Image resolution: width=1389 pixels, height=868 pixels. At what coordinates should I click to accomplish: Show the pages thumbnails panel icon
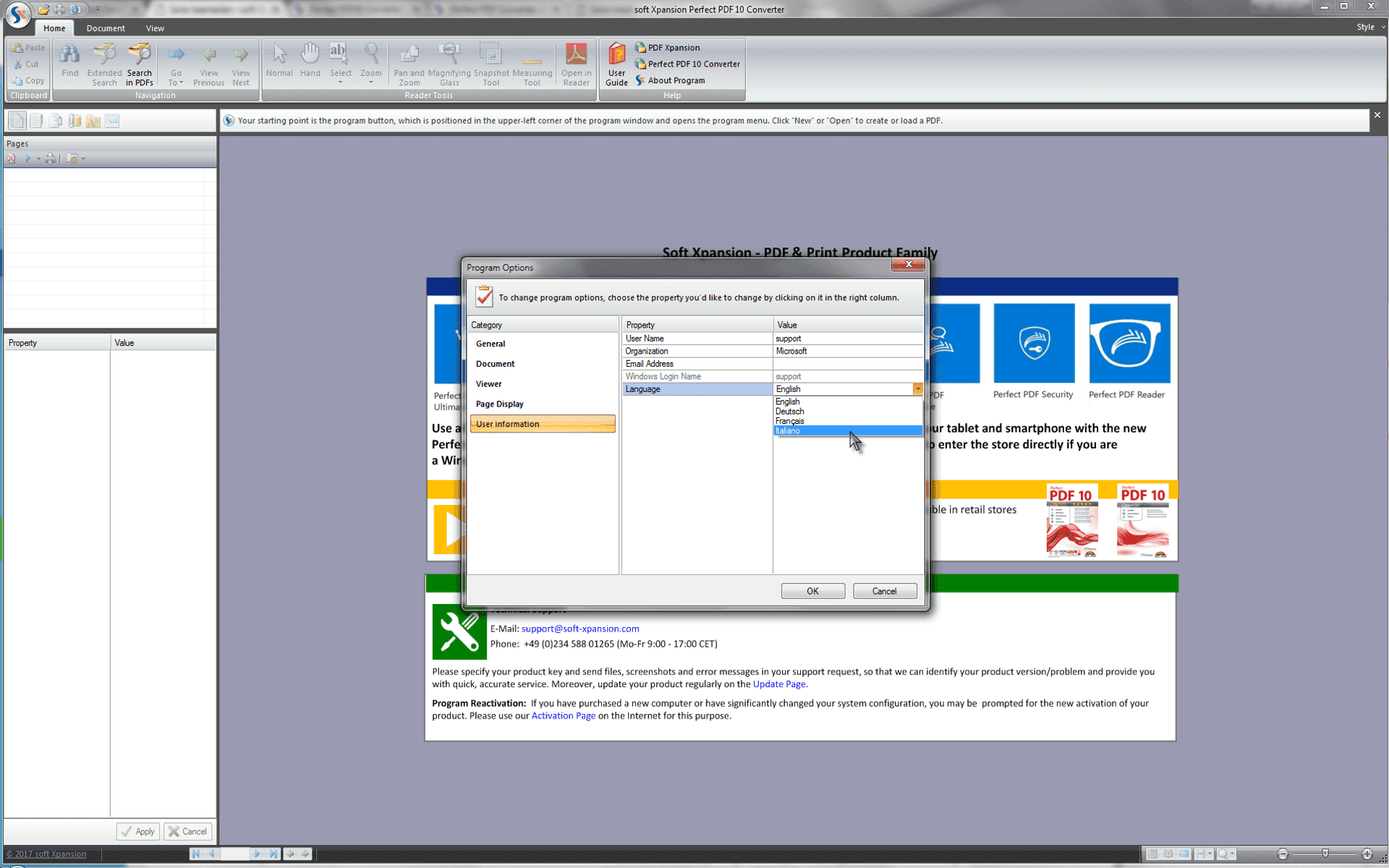[x=17, y=121]
